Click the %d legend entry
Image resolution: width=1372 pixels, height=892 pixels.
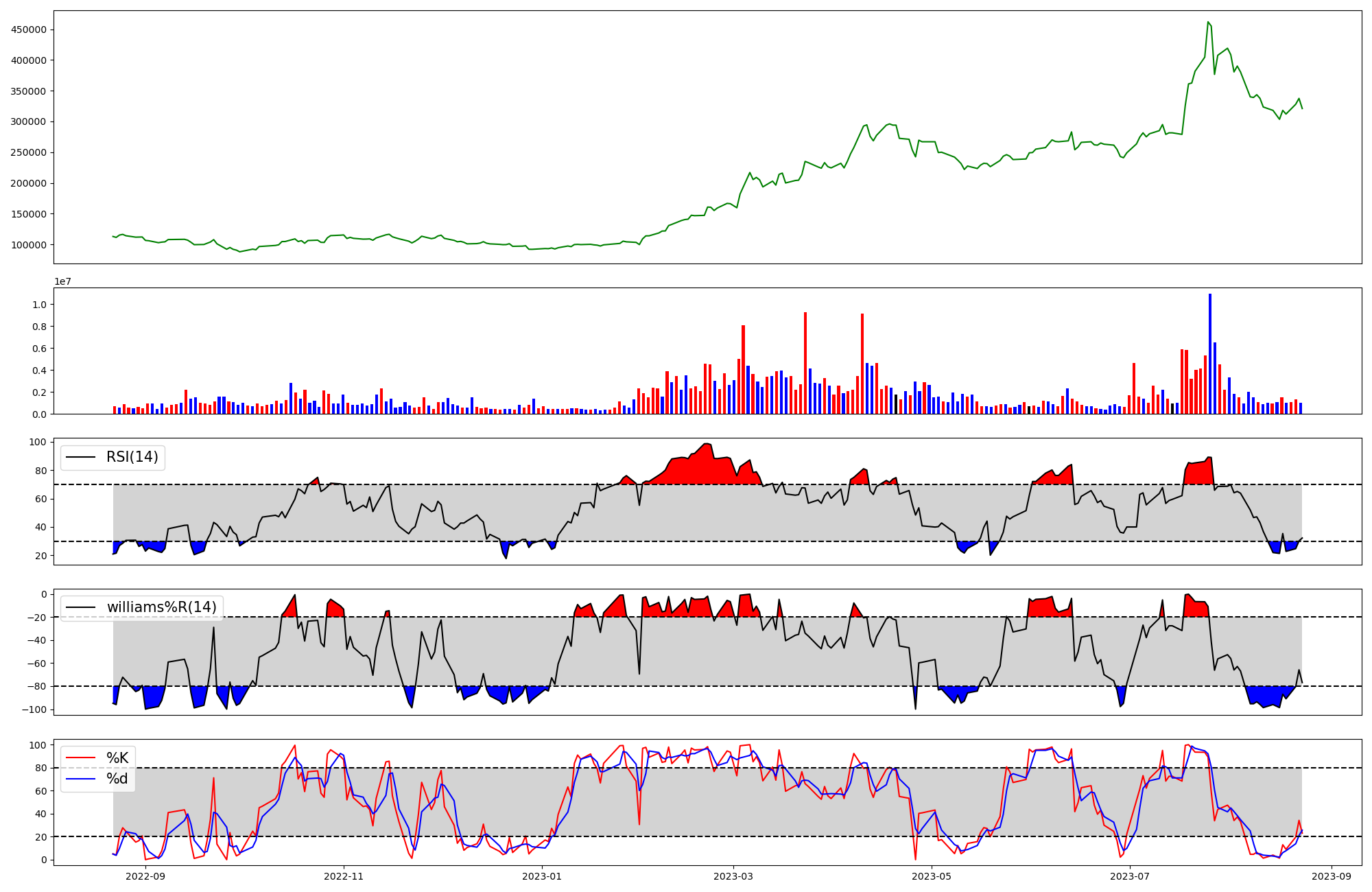click(117, 779)
